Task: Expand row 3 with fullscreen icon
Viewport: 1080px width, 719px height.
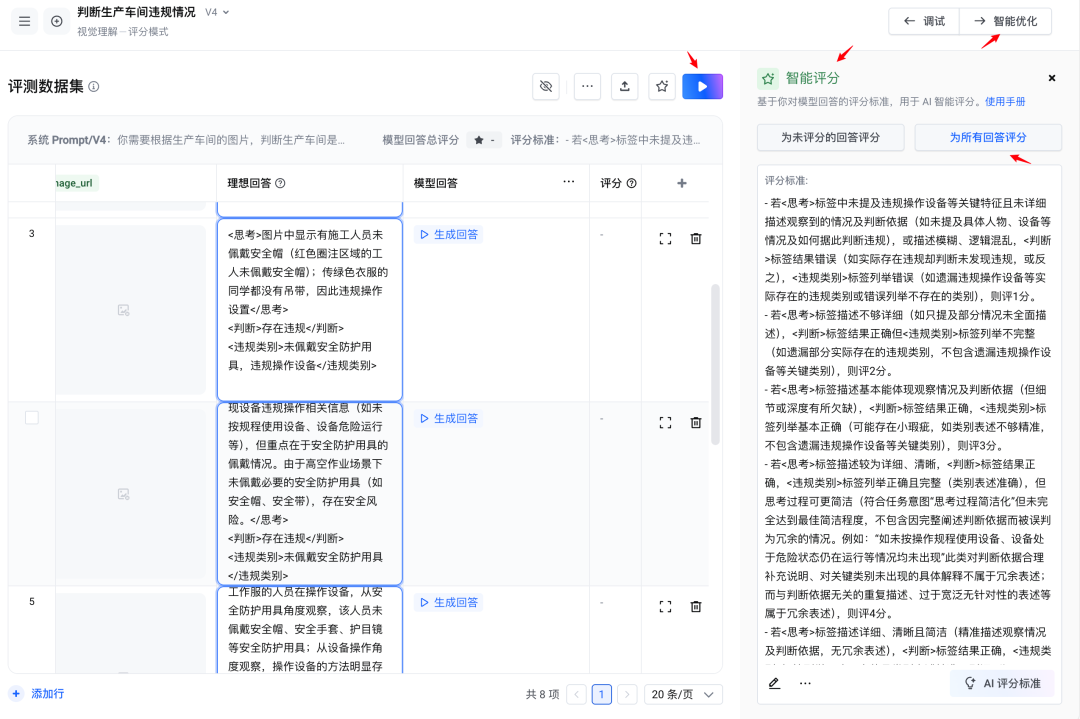Action: click(665, 238)
